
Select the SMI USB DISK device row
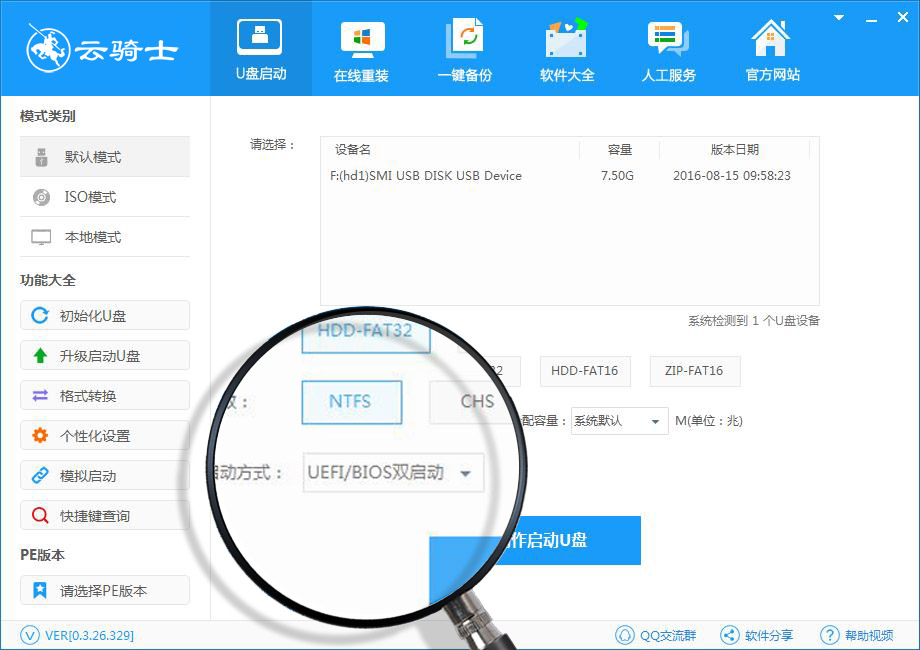coord(450,175)
